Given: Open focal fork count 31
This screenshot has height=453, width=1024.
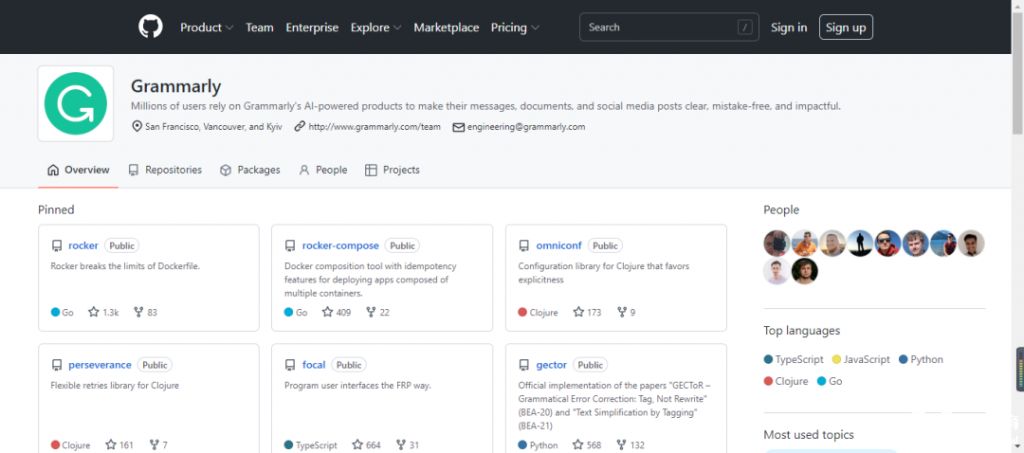Looking at the screenshot, I should (407, 445).
